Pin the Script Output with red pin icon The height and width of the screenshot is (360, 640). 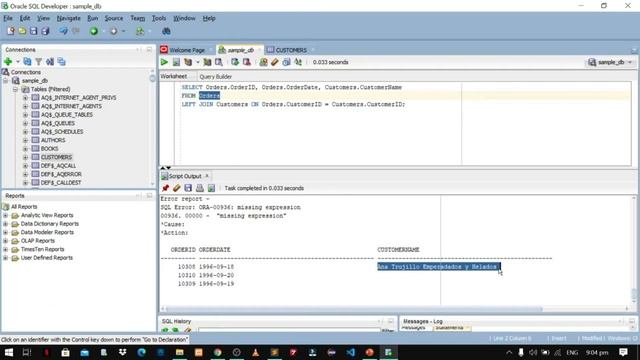pyautogui.click(x=165, y=188)
